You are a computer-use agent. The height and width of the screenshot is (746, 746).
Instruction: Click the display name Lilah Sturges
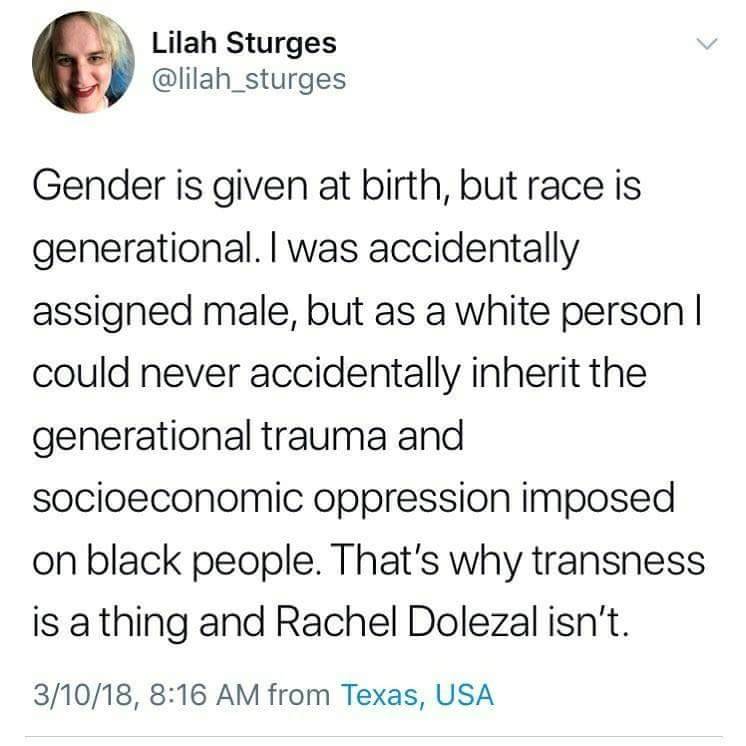244,43
